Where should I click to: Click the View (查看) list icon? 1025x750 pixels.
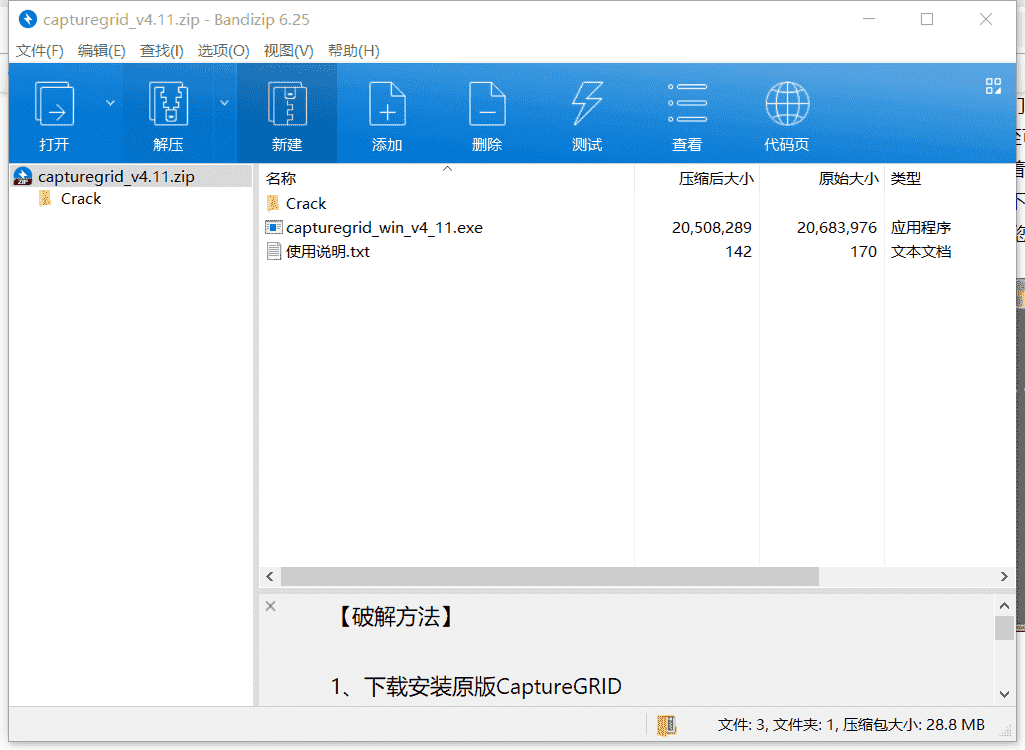click(x=687, y=103)
